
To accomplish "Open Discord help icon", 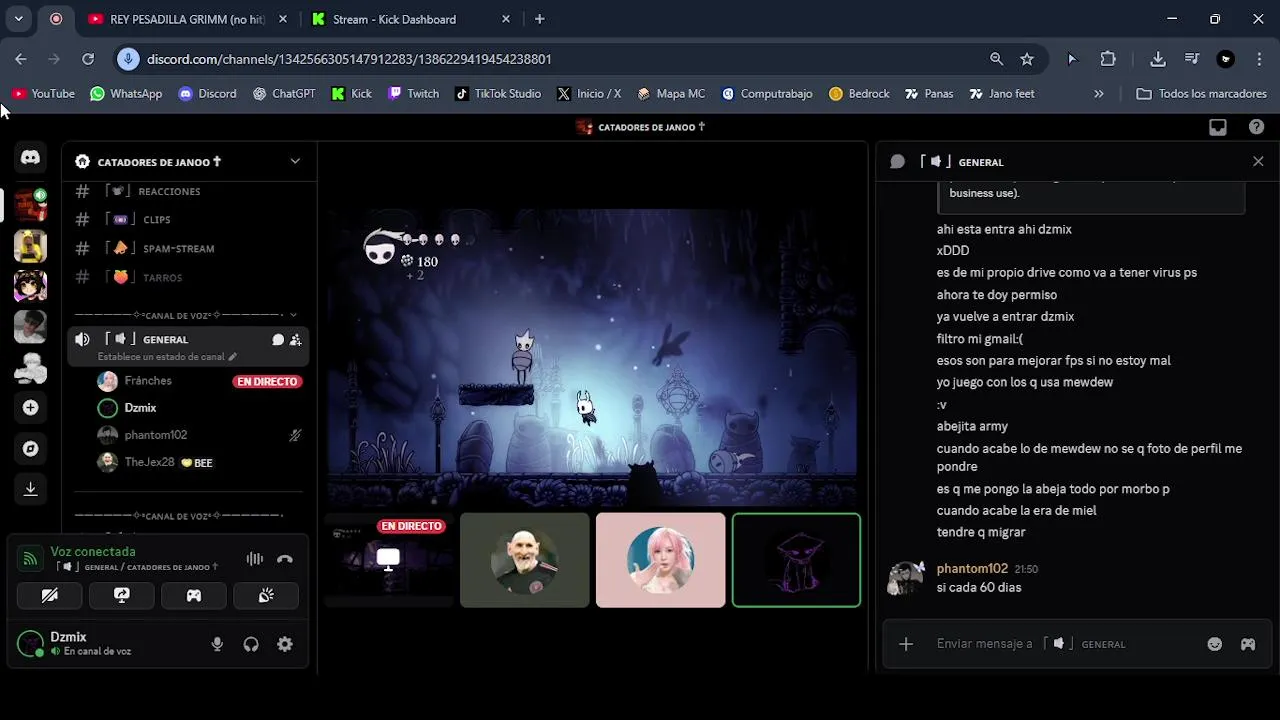I will click(x=1257, y=127).
